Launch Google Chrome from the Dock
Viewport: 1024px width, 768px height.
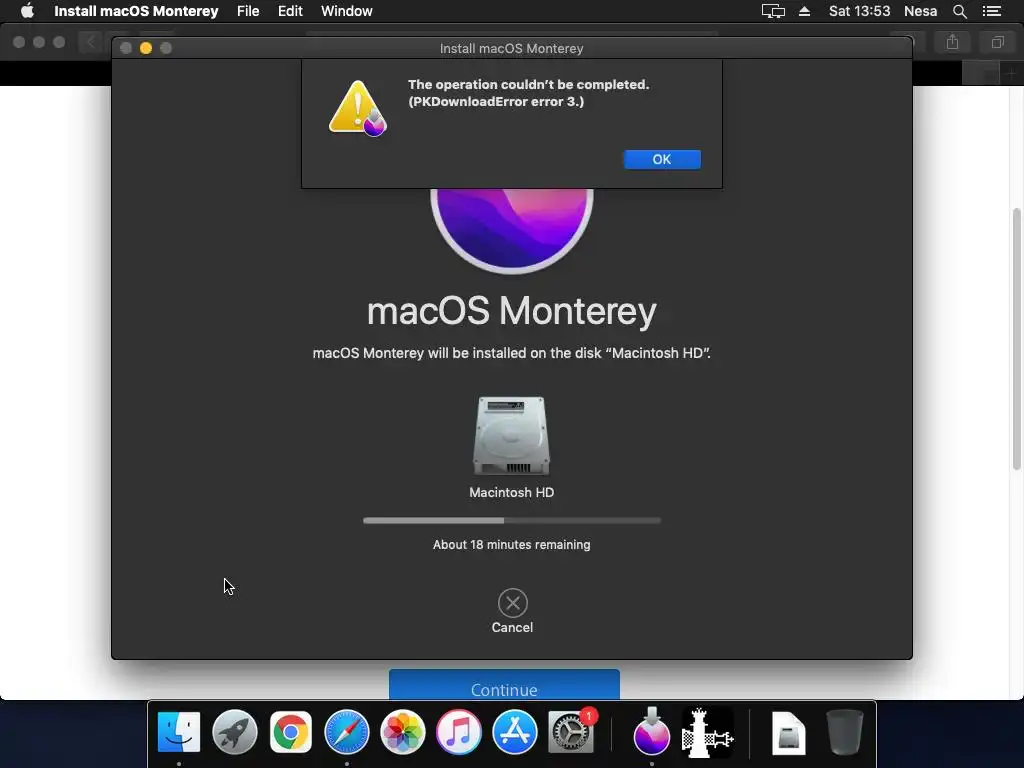tap(291, 732)
